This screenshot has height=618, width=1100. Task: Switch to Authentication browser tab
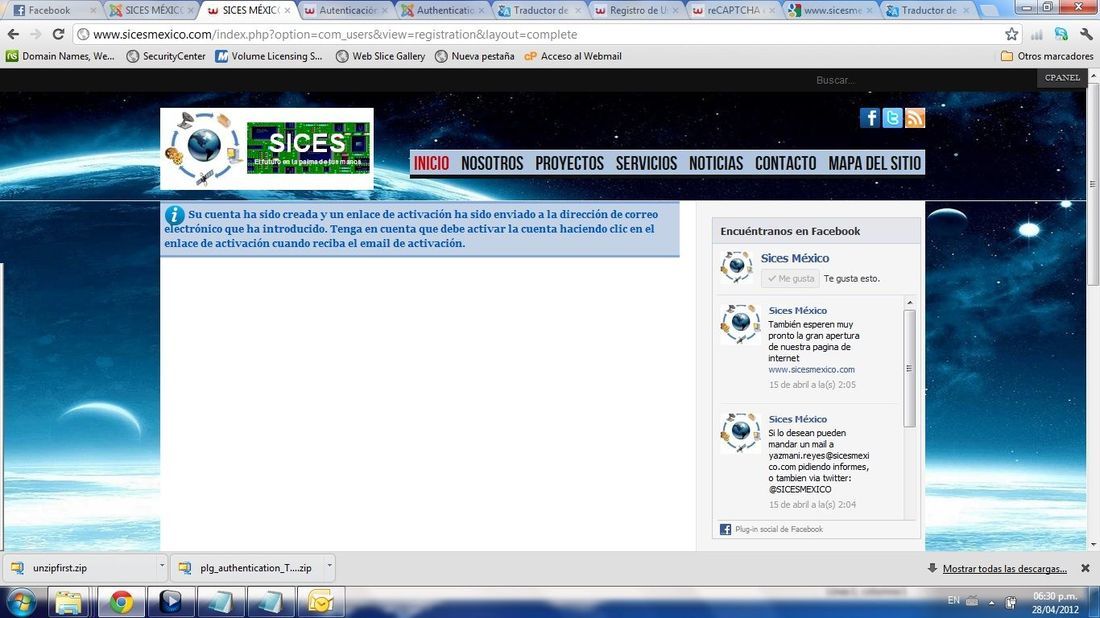[x=443, y=10]
